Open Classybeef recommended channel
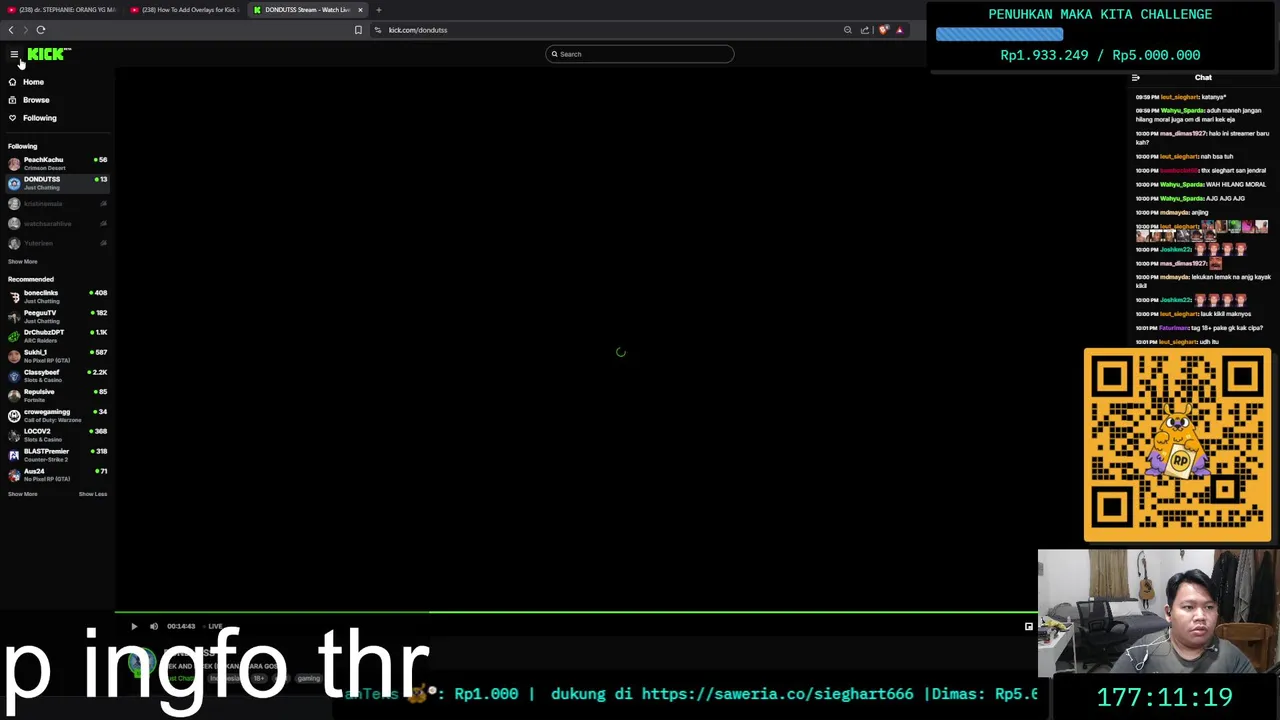The width and height of the screenshot is (1280, 720). tap(58, 375)
